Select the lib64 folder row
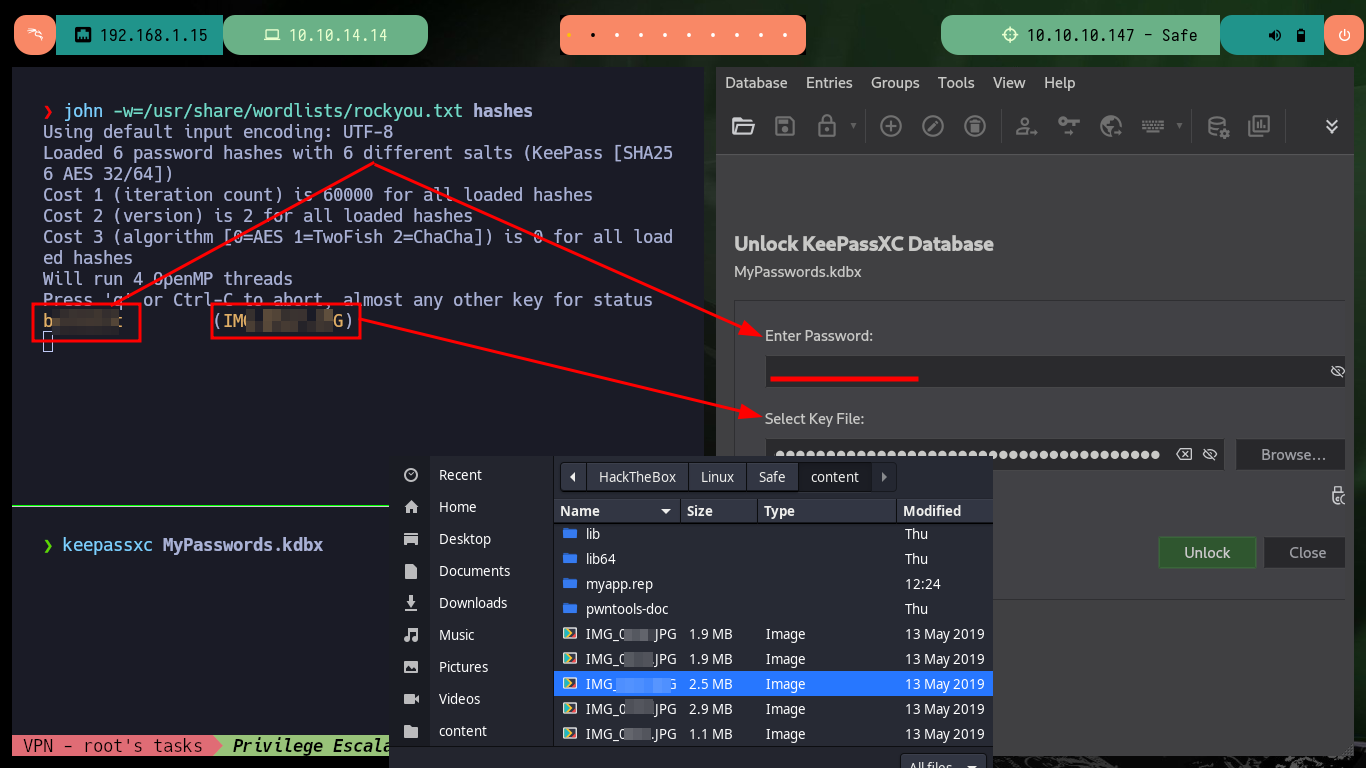 773,559
